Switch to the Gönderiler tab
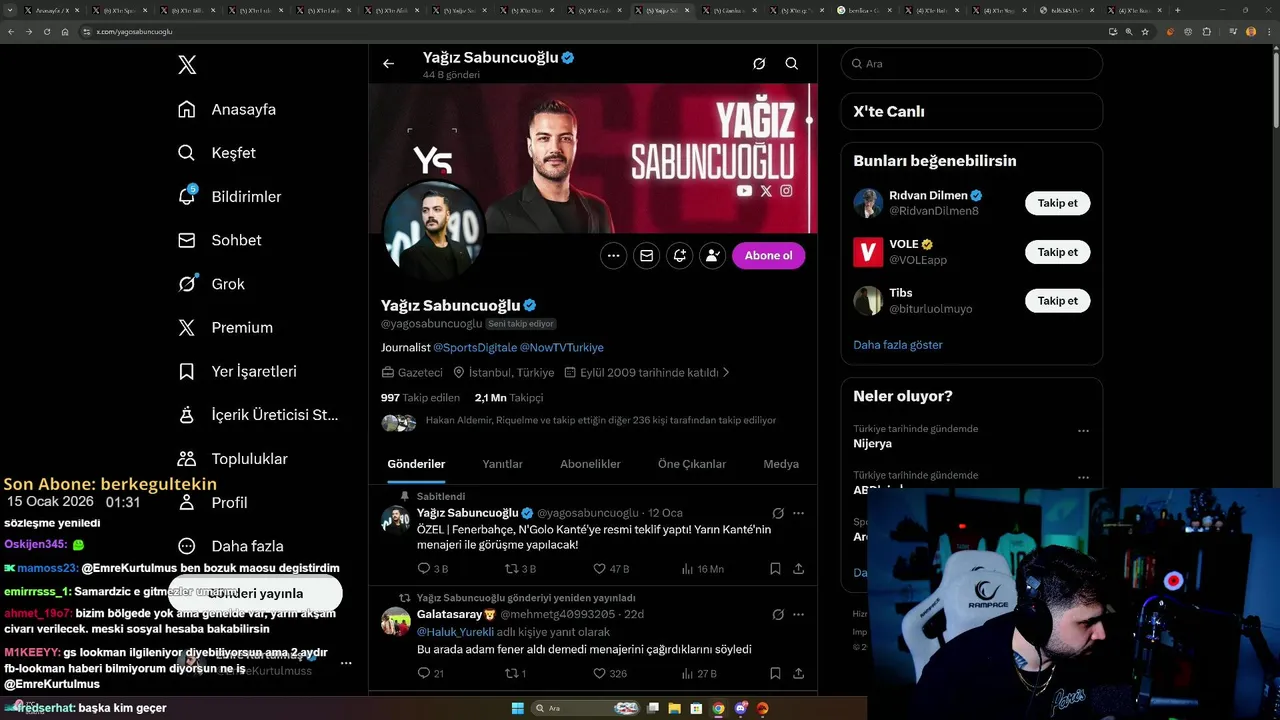Viewport: 1280px width, 720px height. (x=416, y=464)
